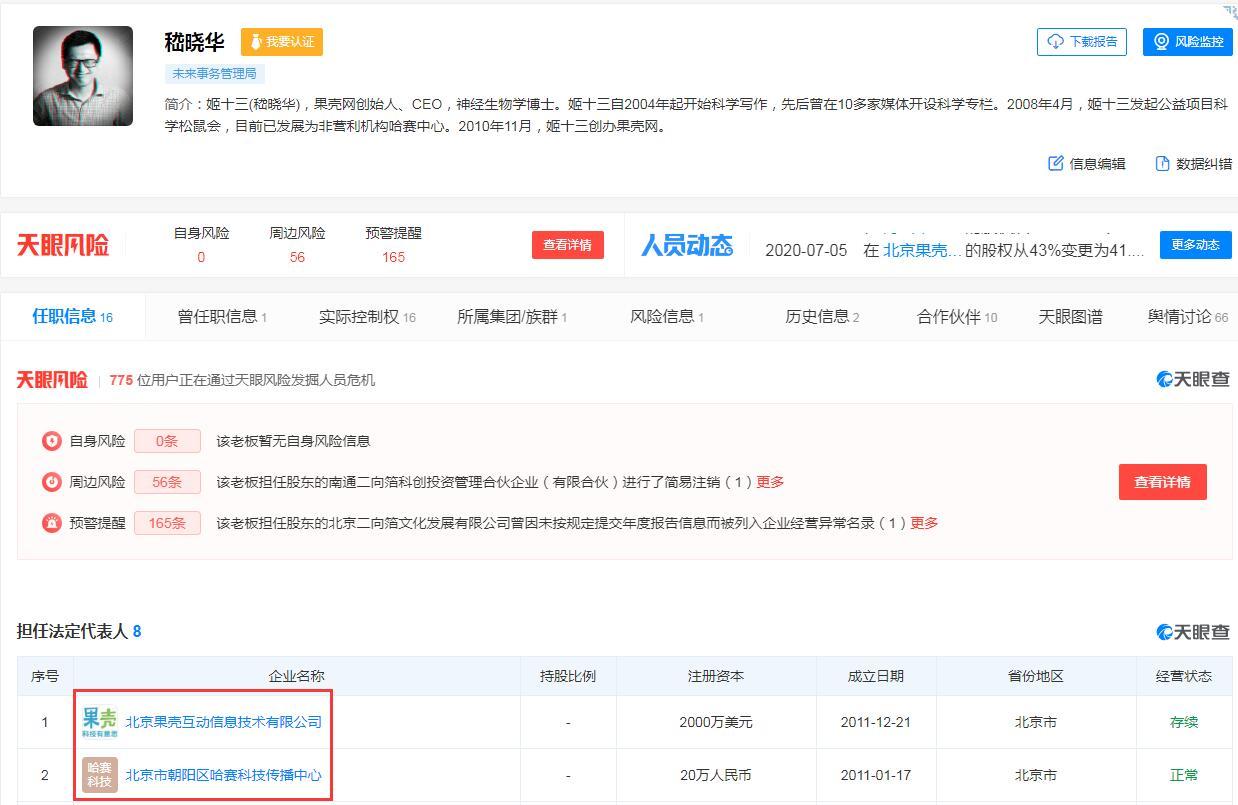Click the 人员动态 heading
Screen dimensions: 1238x805
686,245
